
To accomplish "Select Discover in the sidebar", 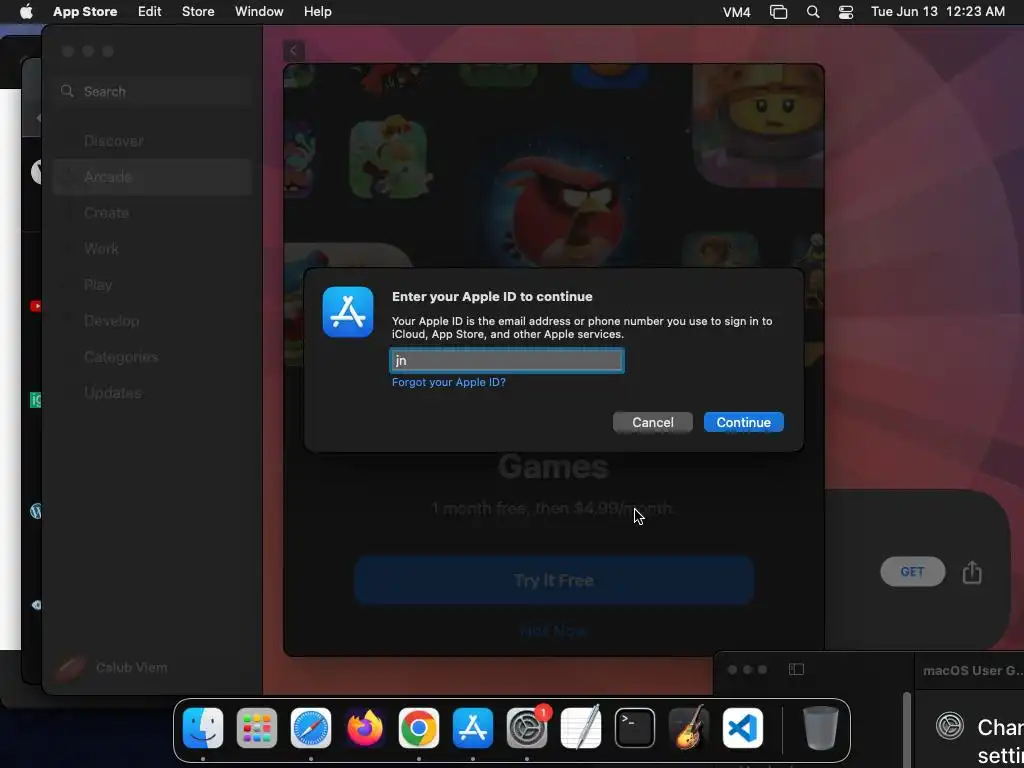I will pos(153,141).
